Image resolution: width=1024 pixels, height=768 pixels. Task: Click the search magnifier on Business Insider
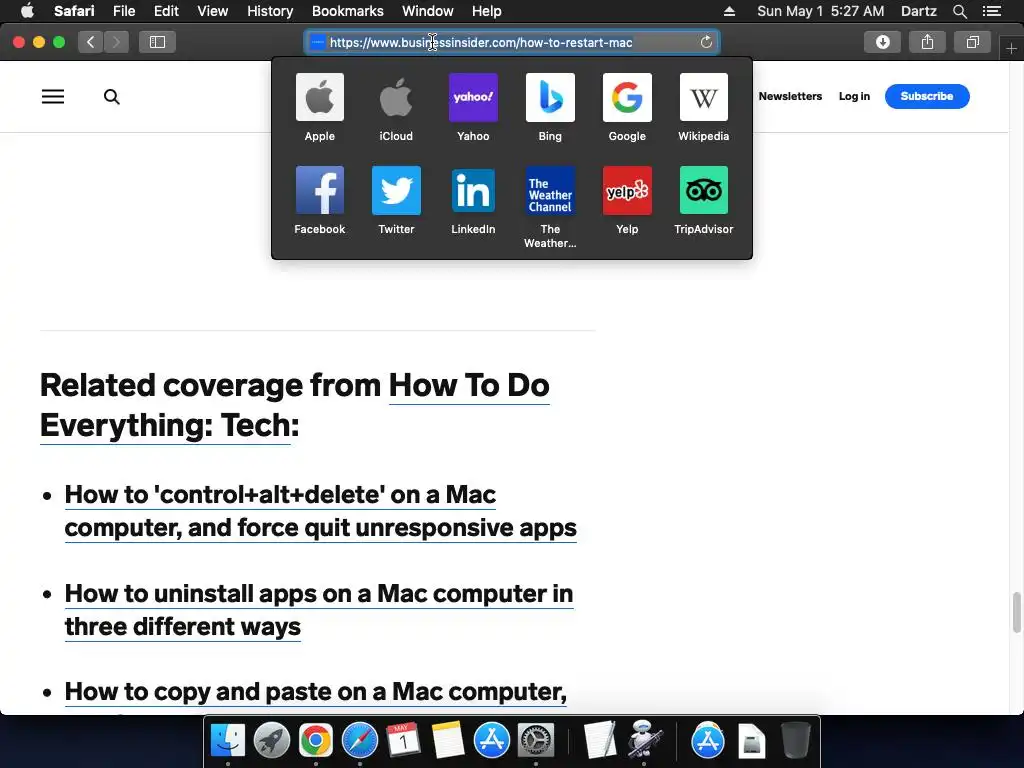click(112, 97)
